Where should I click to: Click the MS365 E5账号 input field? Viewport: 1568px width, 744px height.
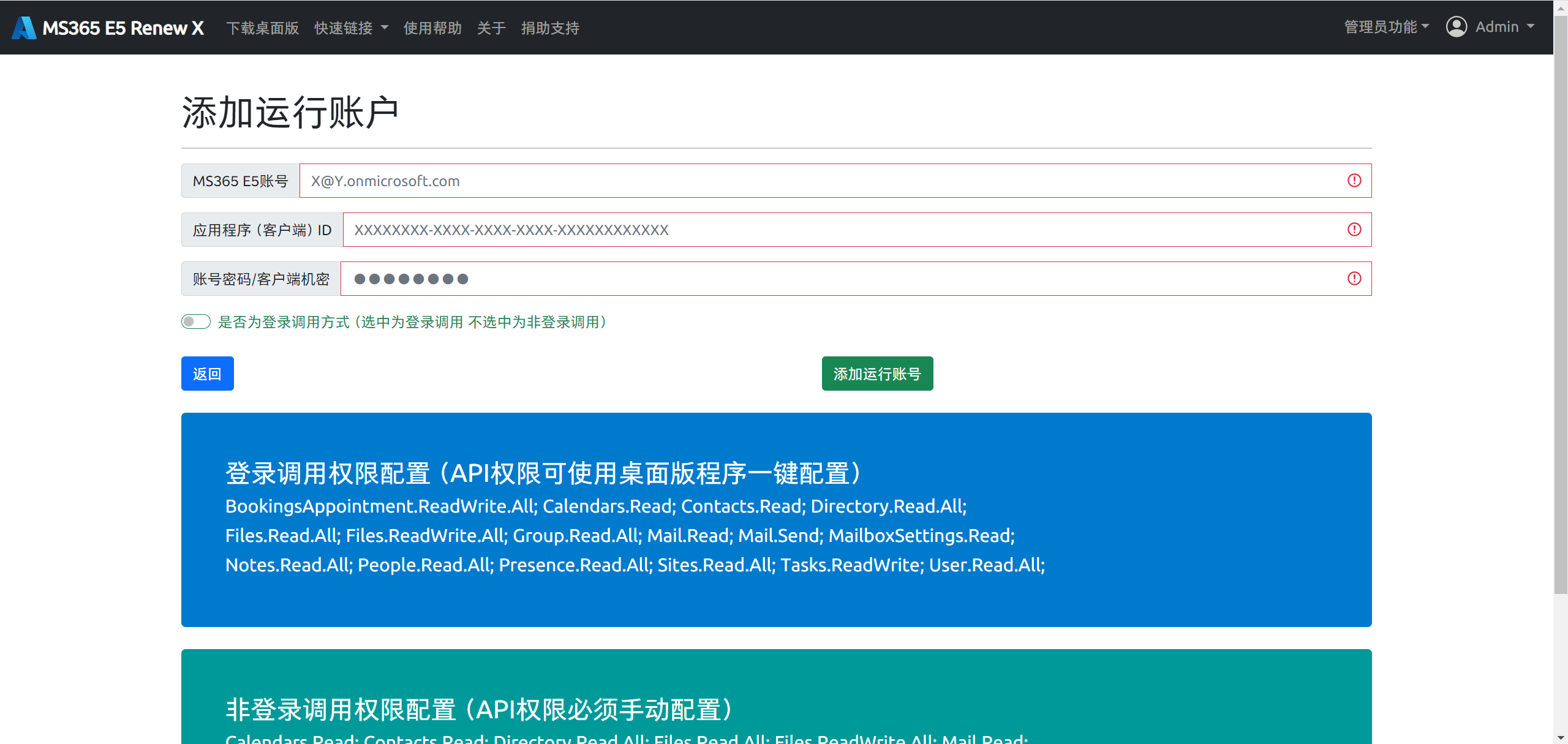(x=735, y=180)
